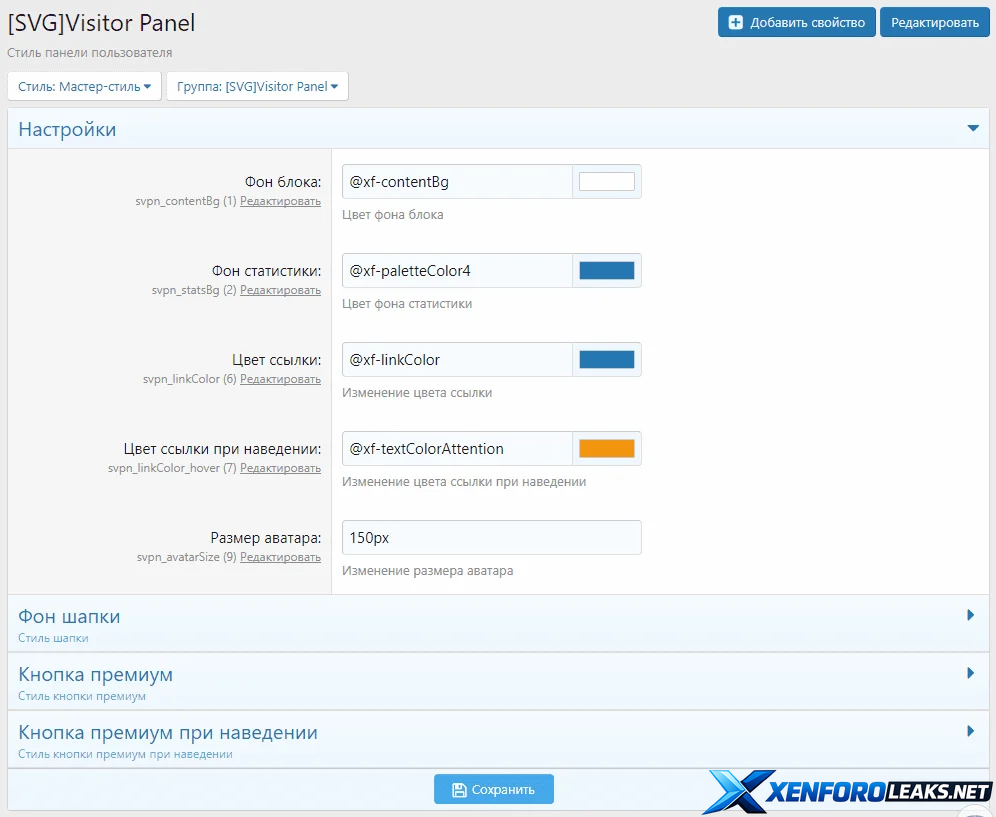Click the @xf-paletteColor4 input field
Image resolution: width=996 pixels, height=817 pixels.
click(x=457, y=271)
